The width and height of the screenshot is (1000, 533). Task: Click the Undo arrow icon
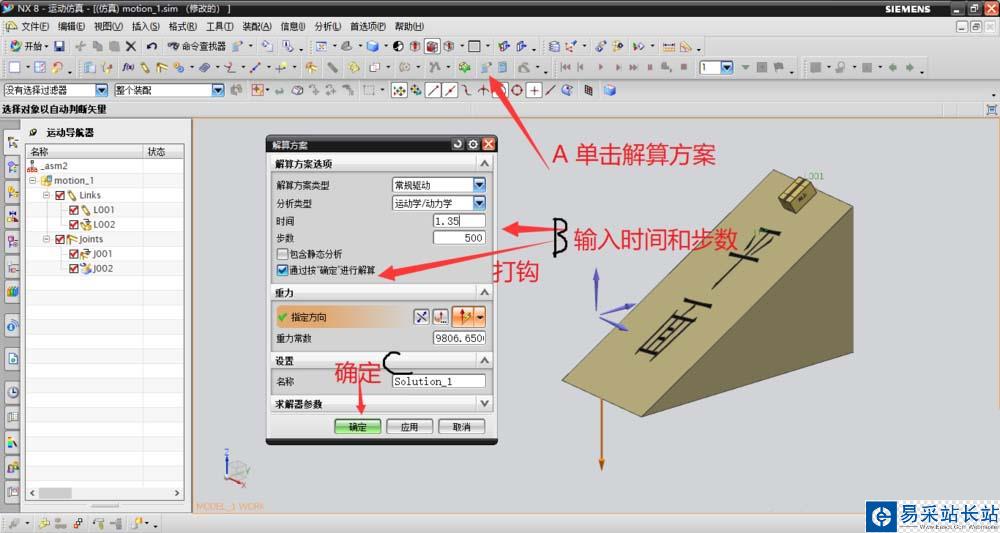coord(151,46)
